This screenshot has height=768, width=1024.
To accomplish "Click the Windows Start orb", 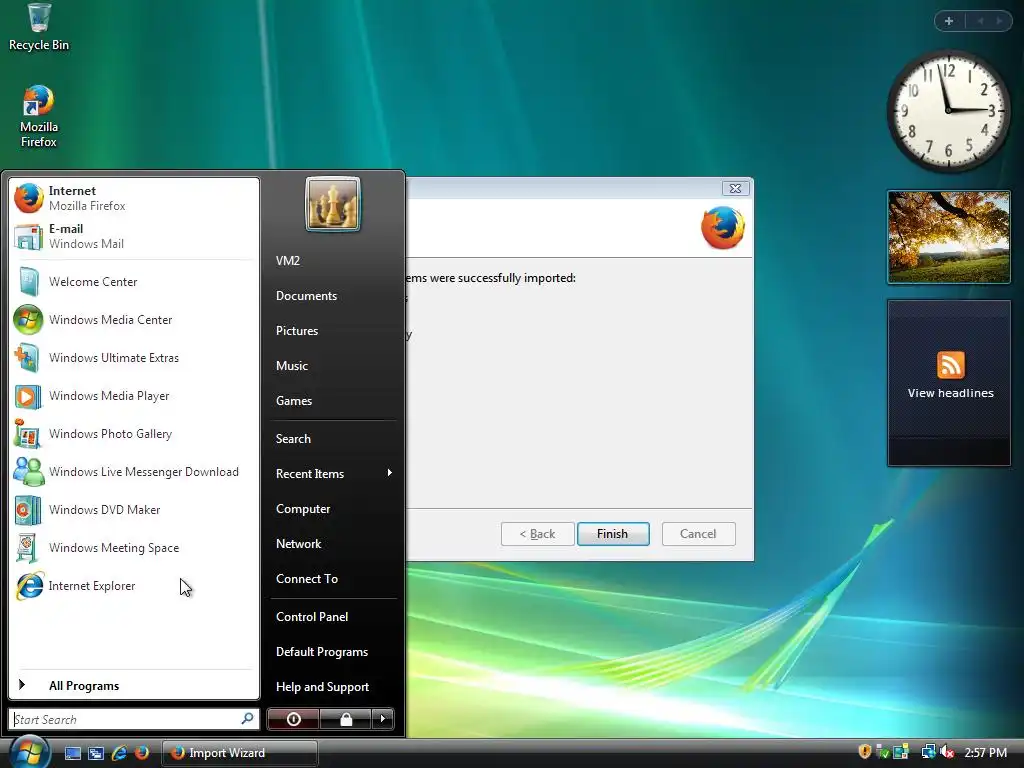I will click(x=29, y=752).
